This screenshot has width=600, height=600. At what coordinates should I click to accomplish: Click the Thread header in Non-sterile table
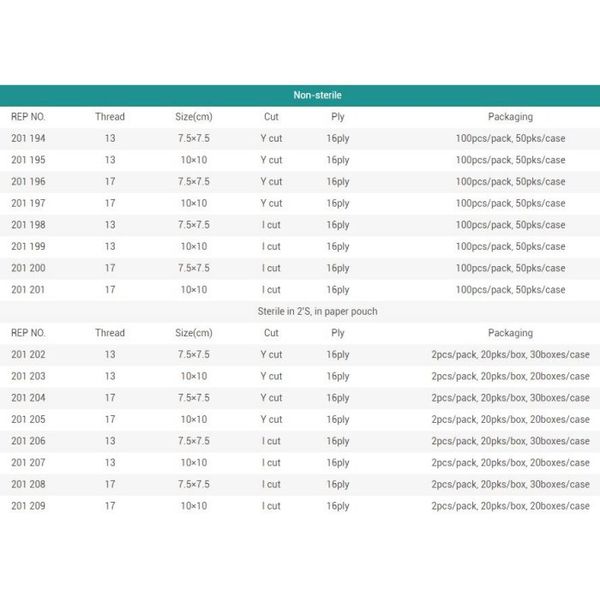(110, 117)
